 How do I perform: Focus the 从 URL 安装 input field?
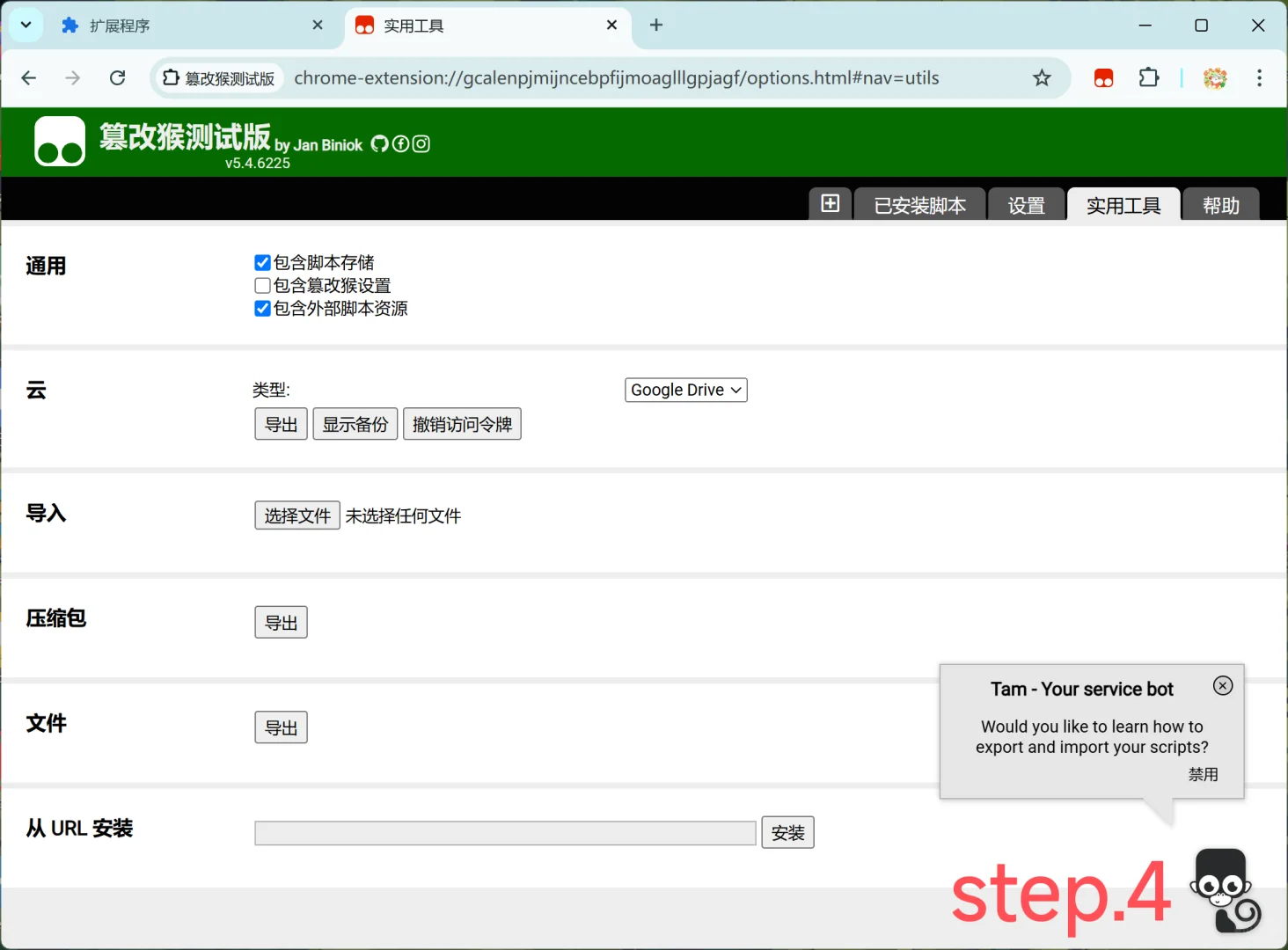(x=505, y=833)
